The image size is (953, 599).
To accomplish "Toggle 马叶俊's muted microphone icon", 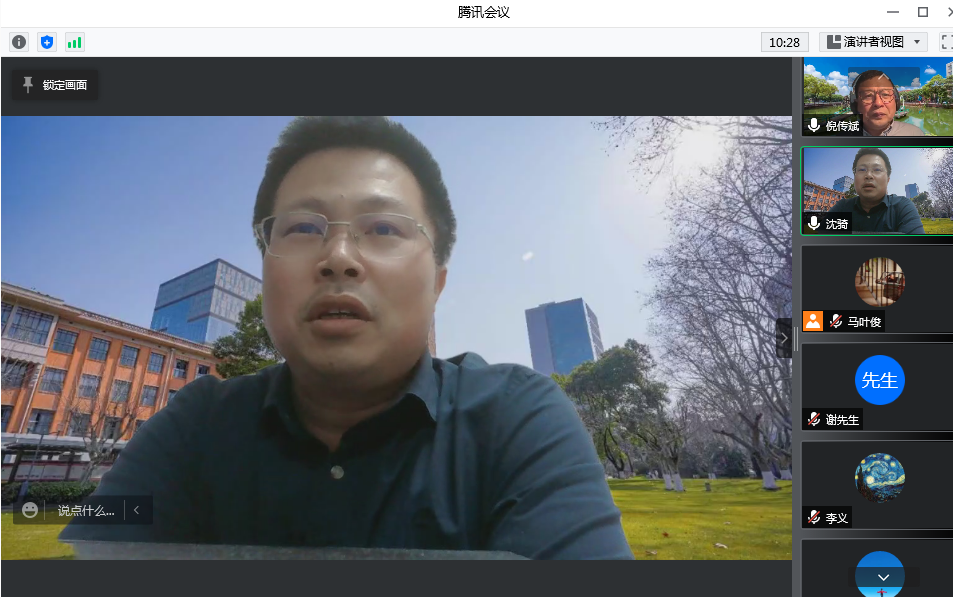I will coord(835,321).
